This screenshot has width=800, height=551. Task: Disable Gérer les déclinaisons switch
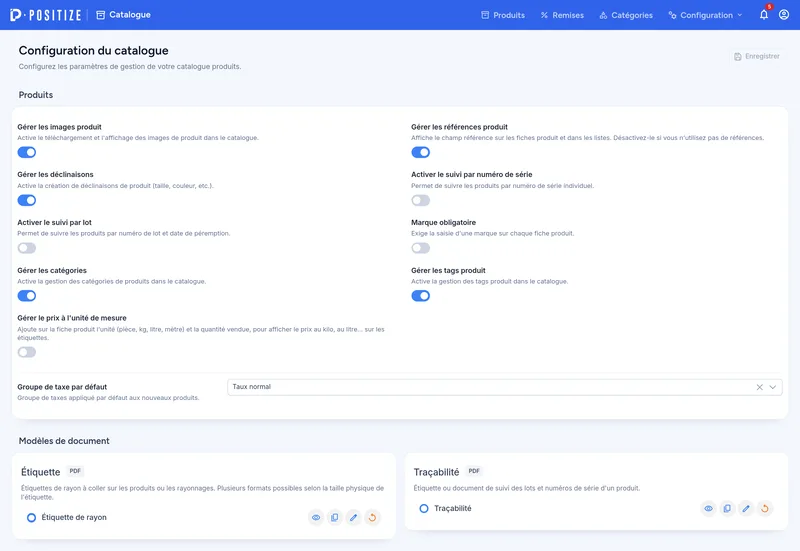tap(27, 200)
